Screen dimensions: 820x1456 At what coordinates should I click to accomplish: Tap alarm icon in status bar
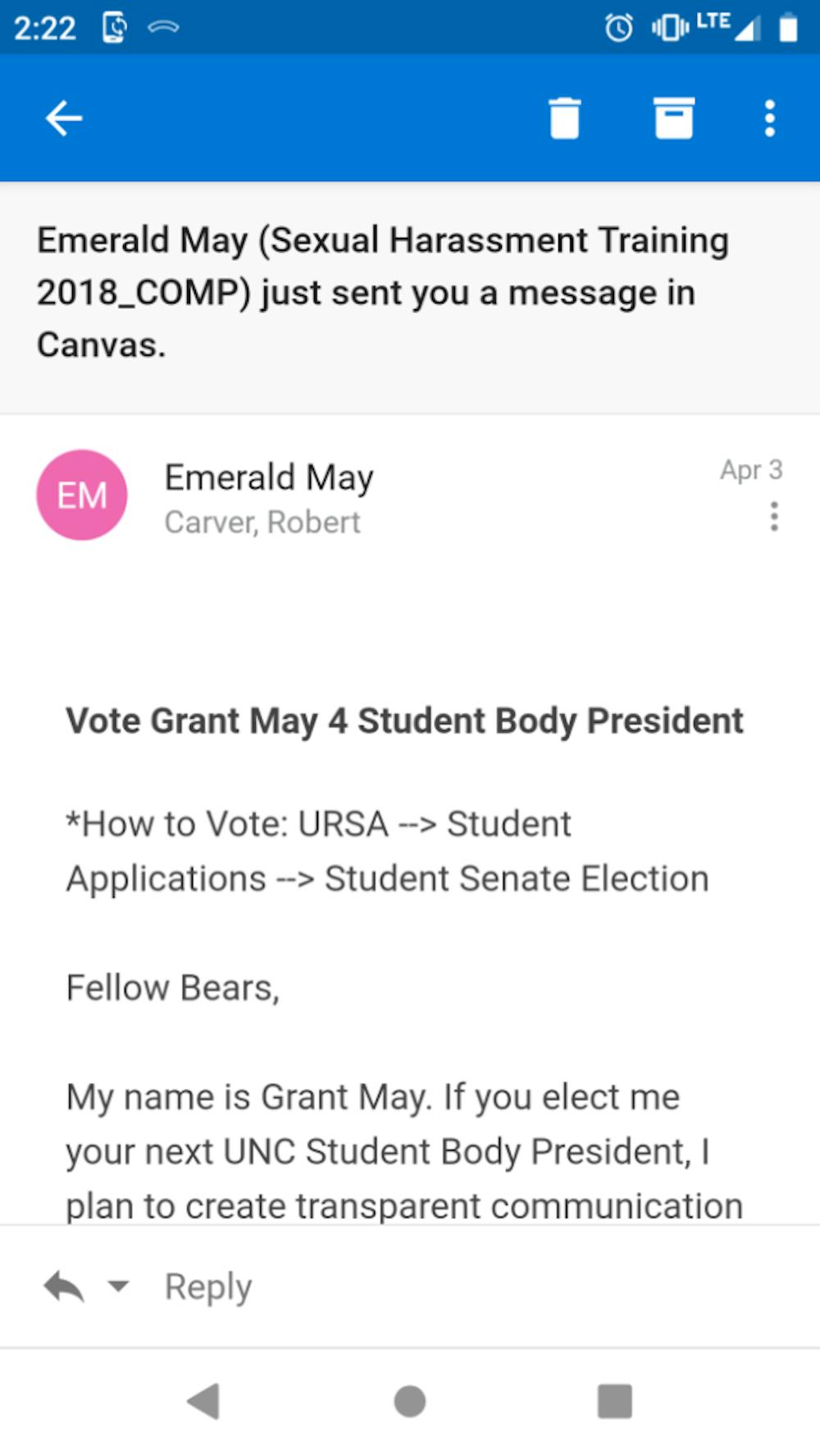point(618,28)
